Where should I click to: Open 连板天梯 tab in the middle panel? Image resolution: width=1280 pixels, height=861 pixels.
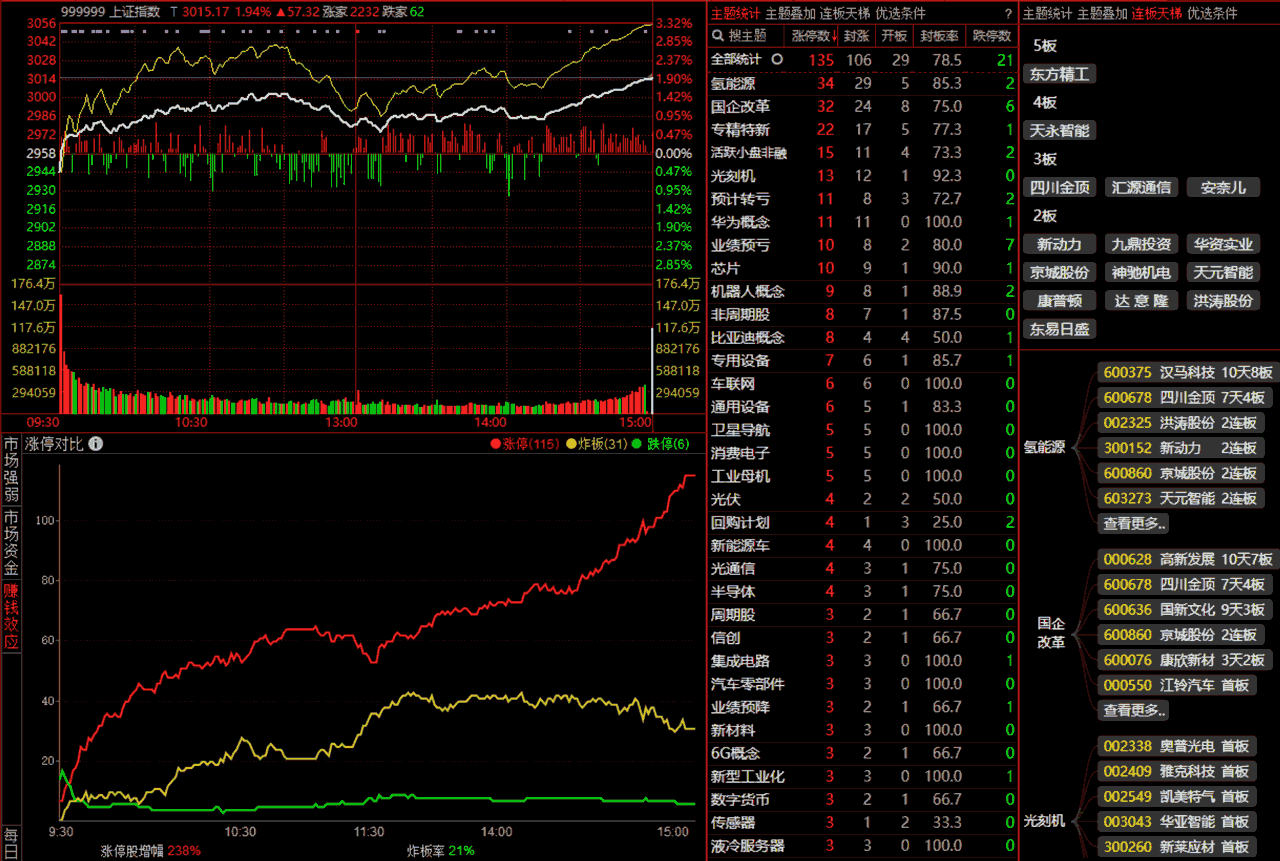[845, 14]
